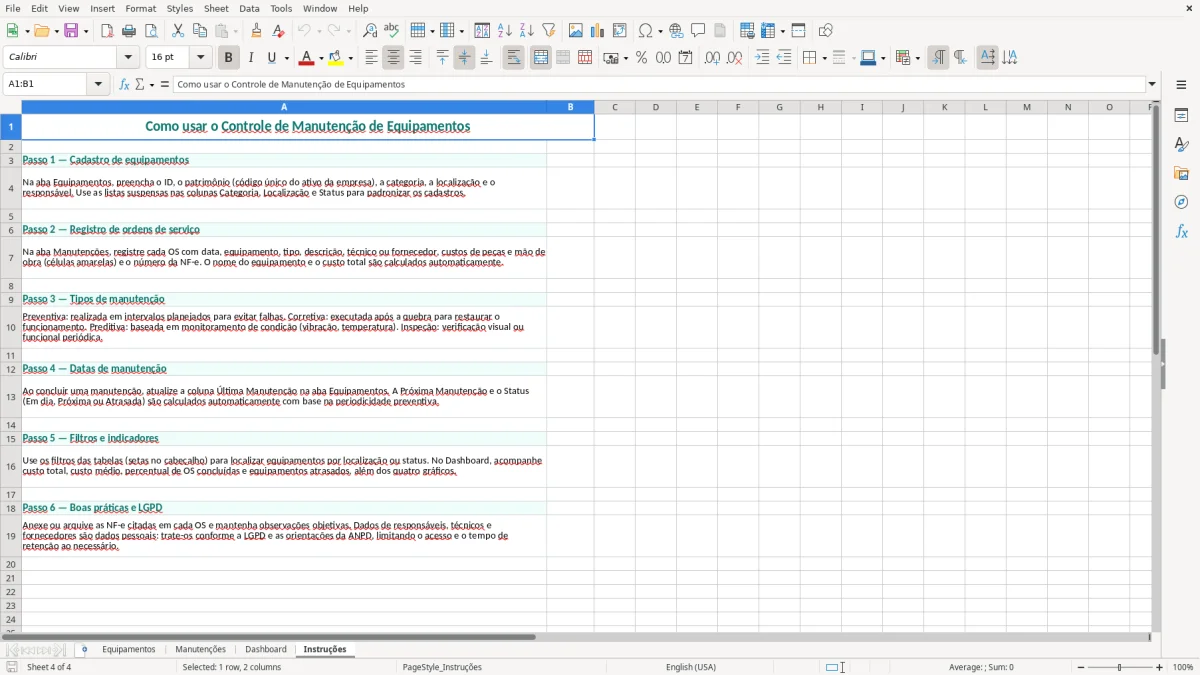Screen dimensions: 1200x675
Task: Switch to the Manutenções sheet tab
Action: click(x=200, y=649)
